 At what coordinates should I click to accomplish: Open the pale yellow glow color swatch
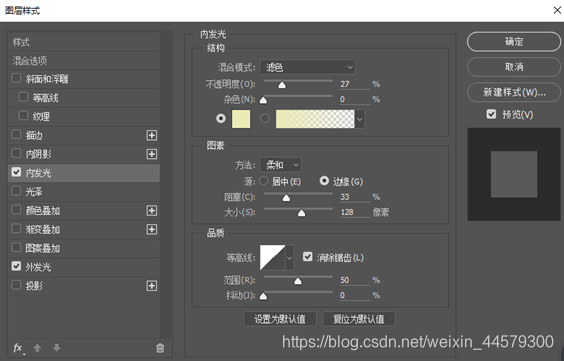coord(241,119)
